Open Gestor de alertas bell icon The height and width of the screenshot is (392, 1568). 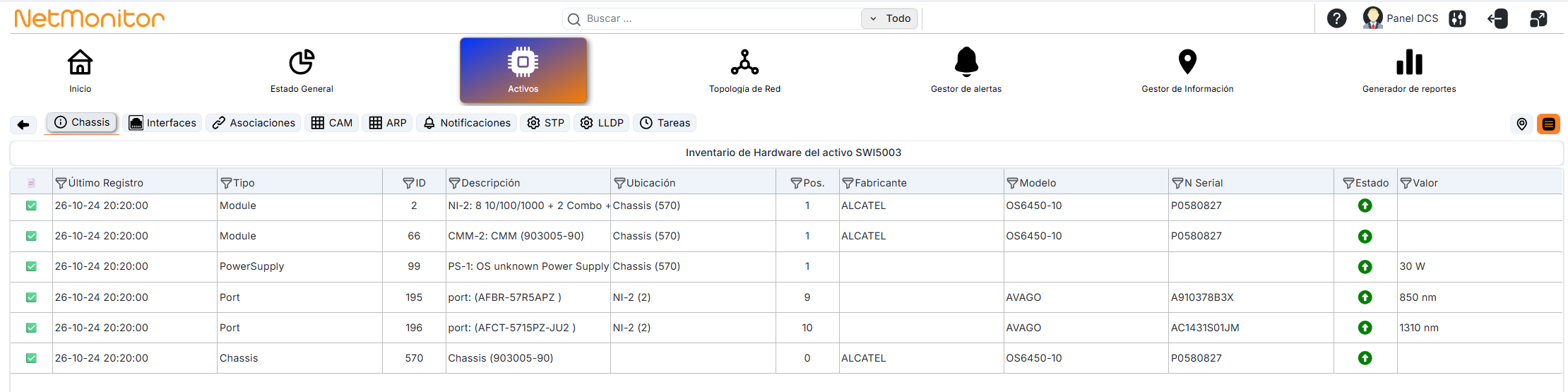click(966, 62)
